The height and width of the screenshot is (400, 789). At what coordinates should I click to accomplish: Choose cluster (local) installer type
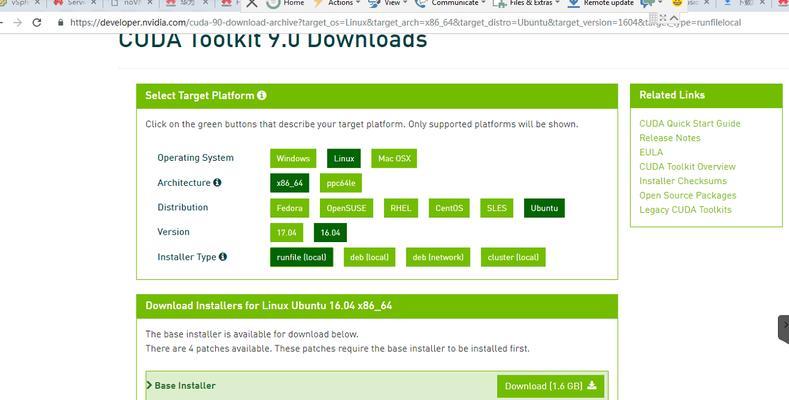(x=513, y=257)
